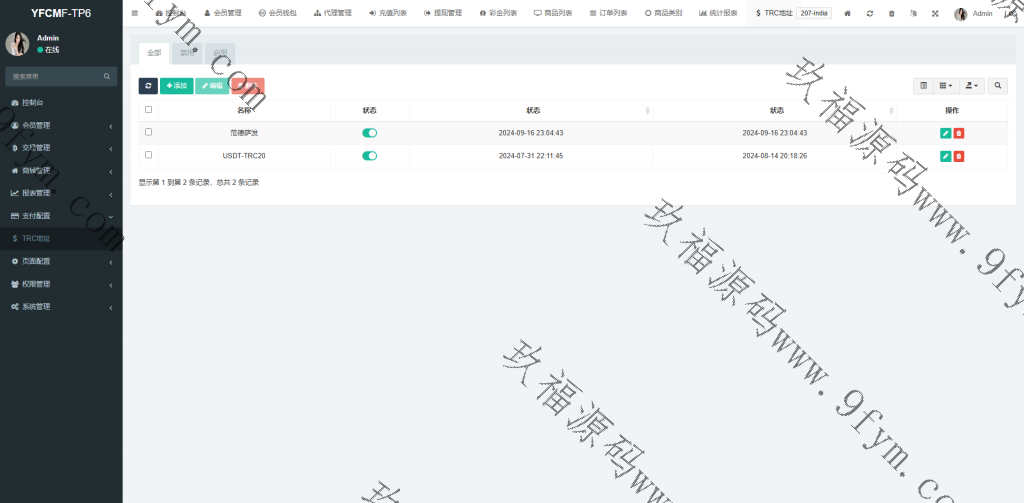The image size is (1024, 503).
Task: Delete the USDT-TRC20 row with trash icon
Action: pos(959,156)
